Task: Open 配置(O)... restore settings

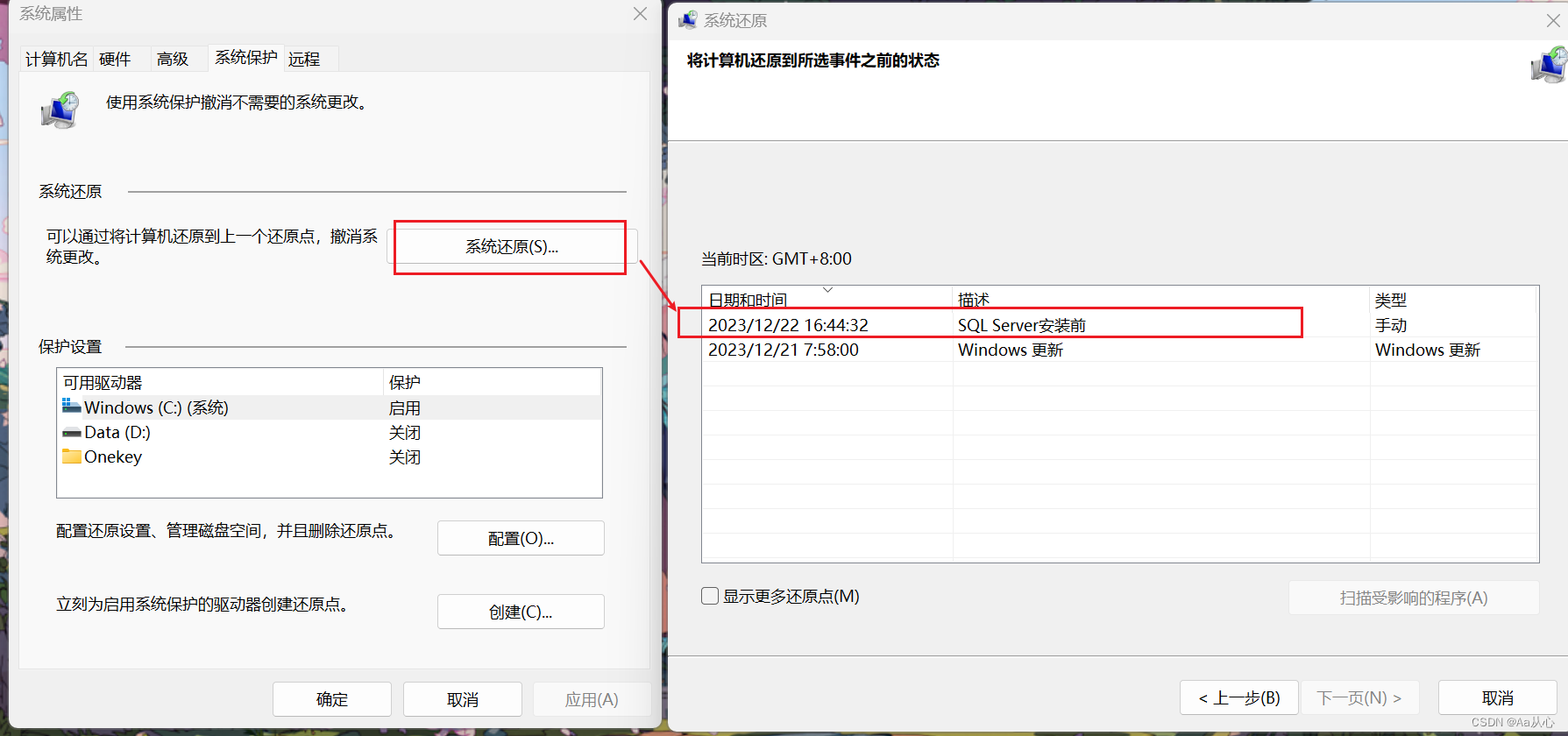Action: pyautogui.click(x=521, y=538)
